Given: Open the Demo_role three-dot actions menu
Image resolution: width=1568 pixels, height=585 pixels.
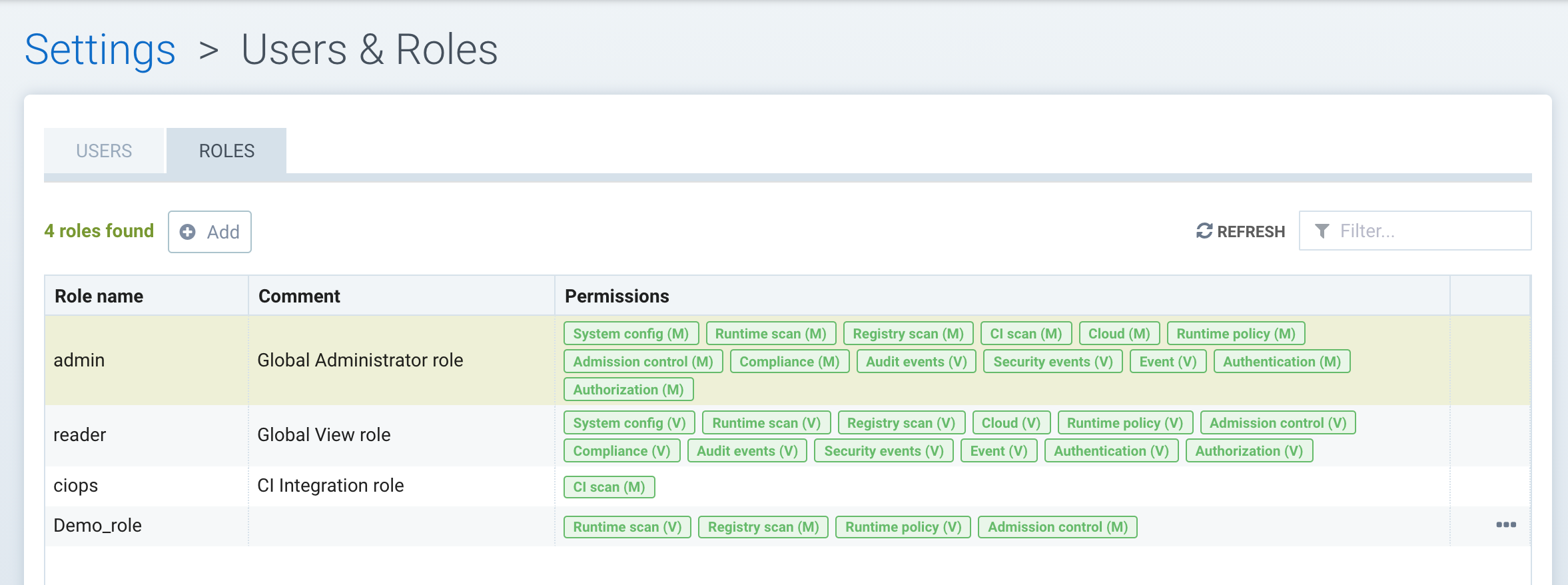Looking at the screenshot, I should (1505, 525).
